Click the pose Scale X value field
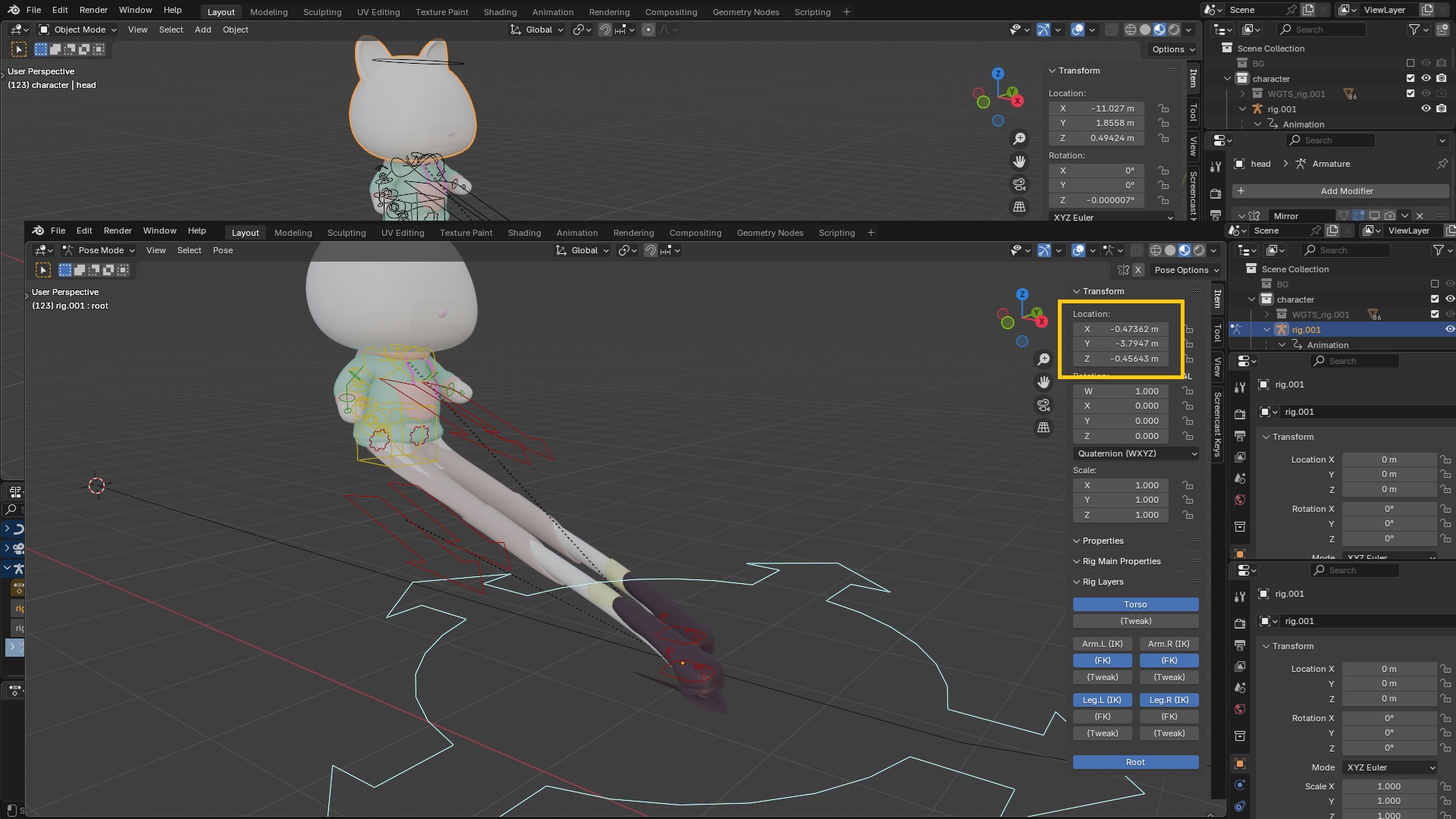This screenshot has height=819, width=1456. [1121, 485]
